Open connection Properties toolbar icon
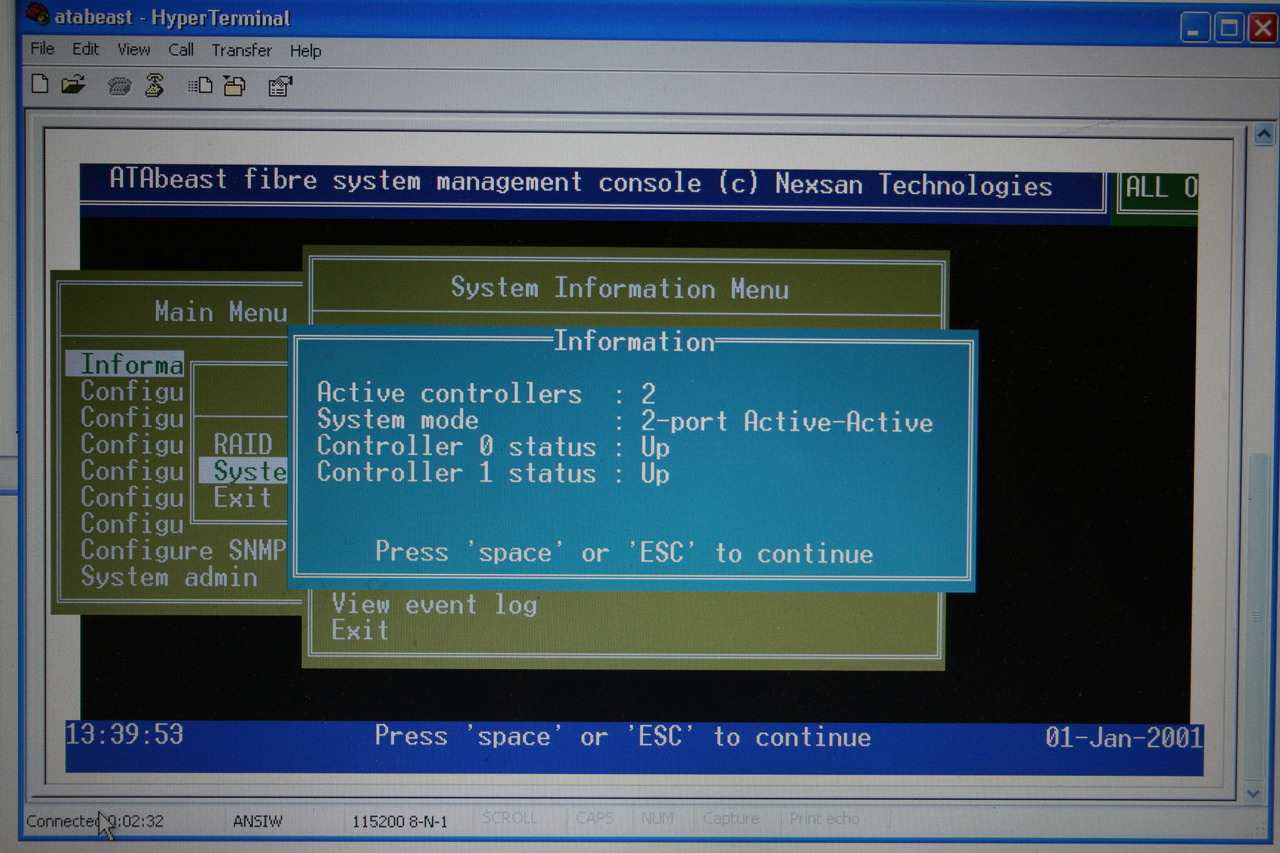This screenshot has width=1280, height=853. coord(280,86)
